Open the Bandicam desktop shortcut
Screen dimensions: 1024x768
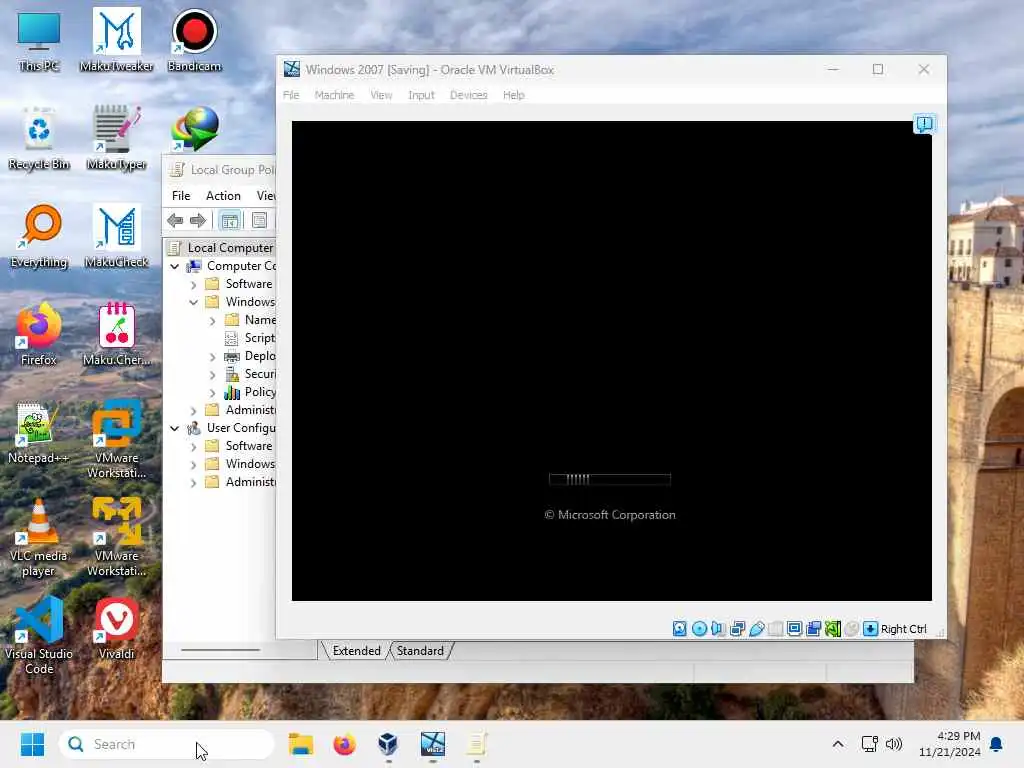(x=195, y=39)
